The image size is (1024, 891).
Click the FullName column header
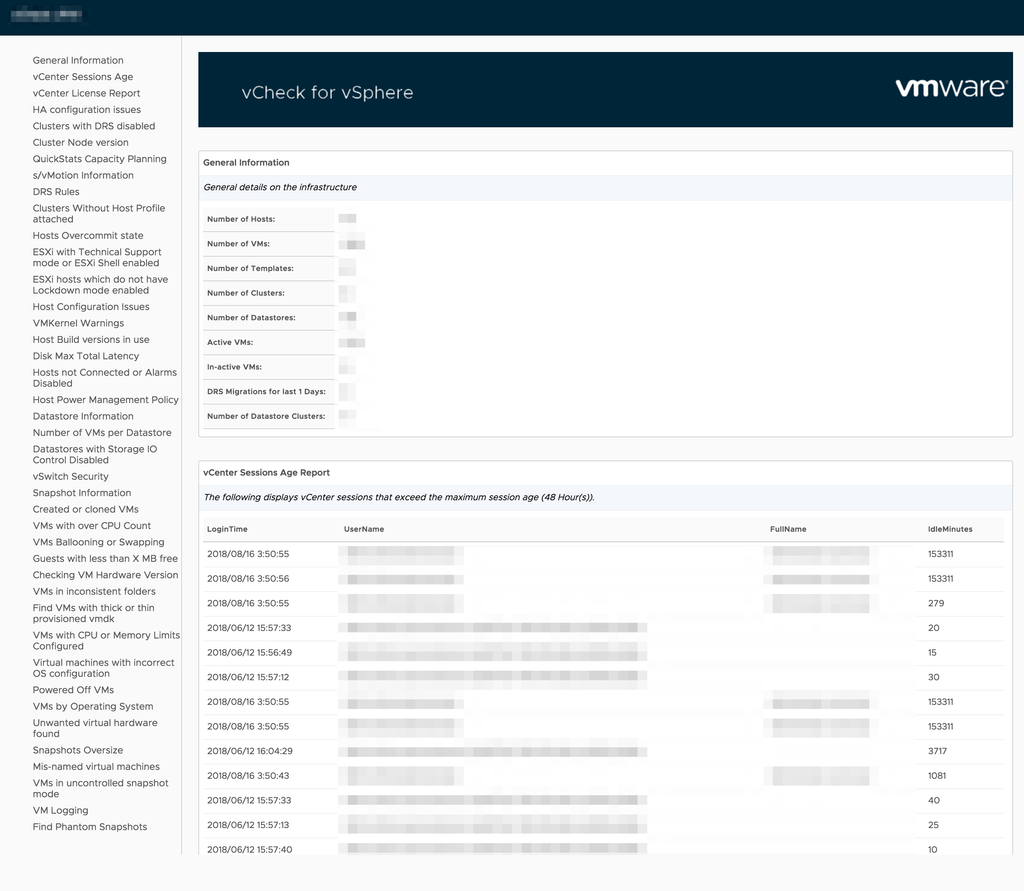(x=788, y=529)
